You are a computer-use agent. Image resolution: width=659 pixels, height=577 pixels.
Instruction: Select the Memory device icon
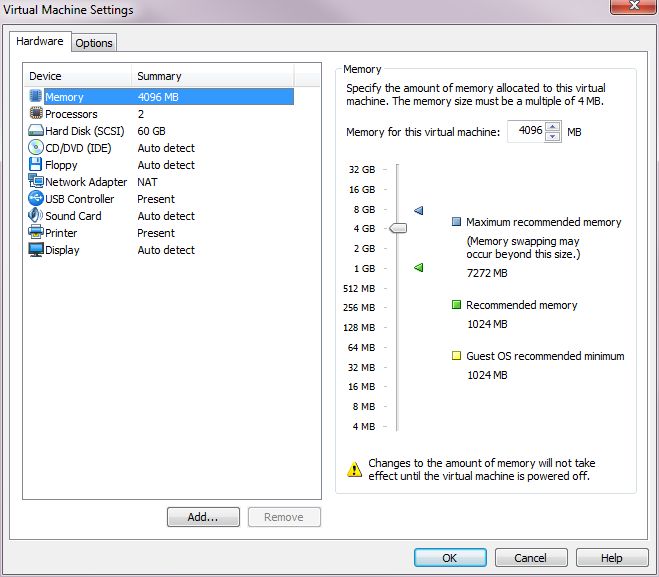pyautogui.click(x=36, y=97)
